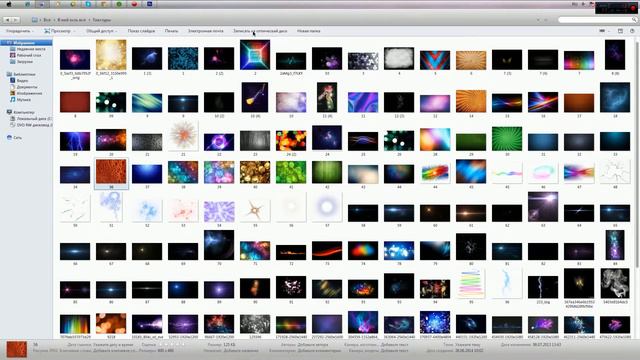Viewport: 640px width, 360px height.
Task: Open the Общий доступ dropdown
Action: pyautogui.click(x=101, y=31)
